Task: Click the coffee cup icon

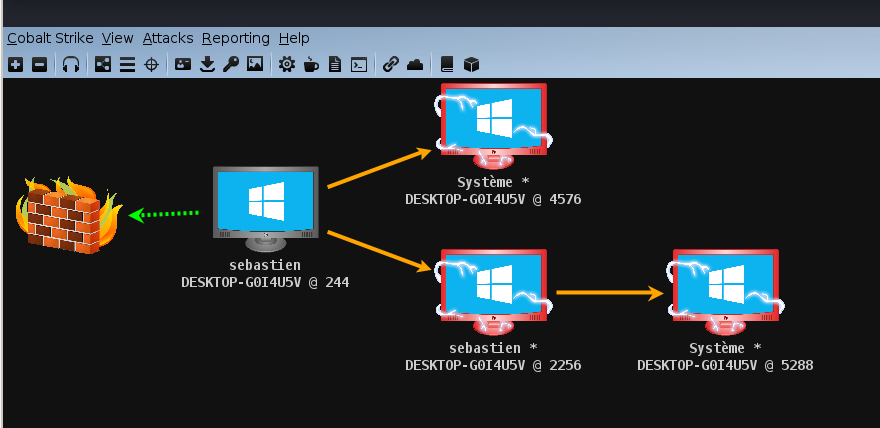Action: pyautogui.click(x=311, y=65)
